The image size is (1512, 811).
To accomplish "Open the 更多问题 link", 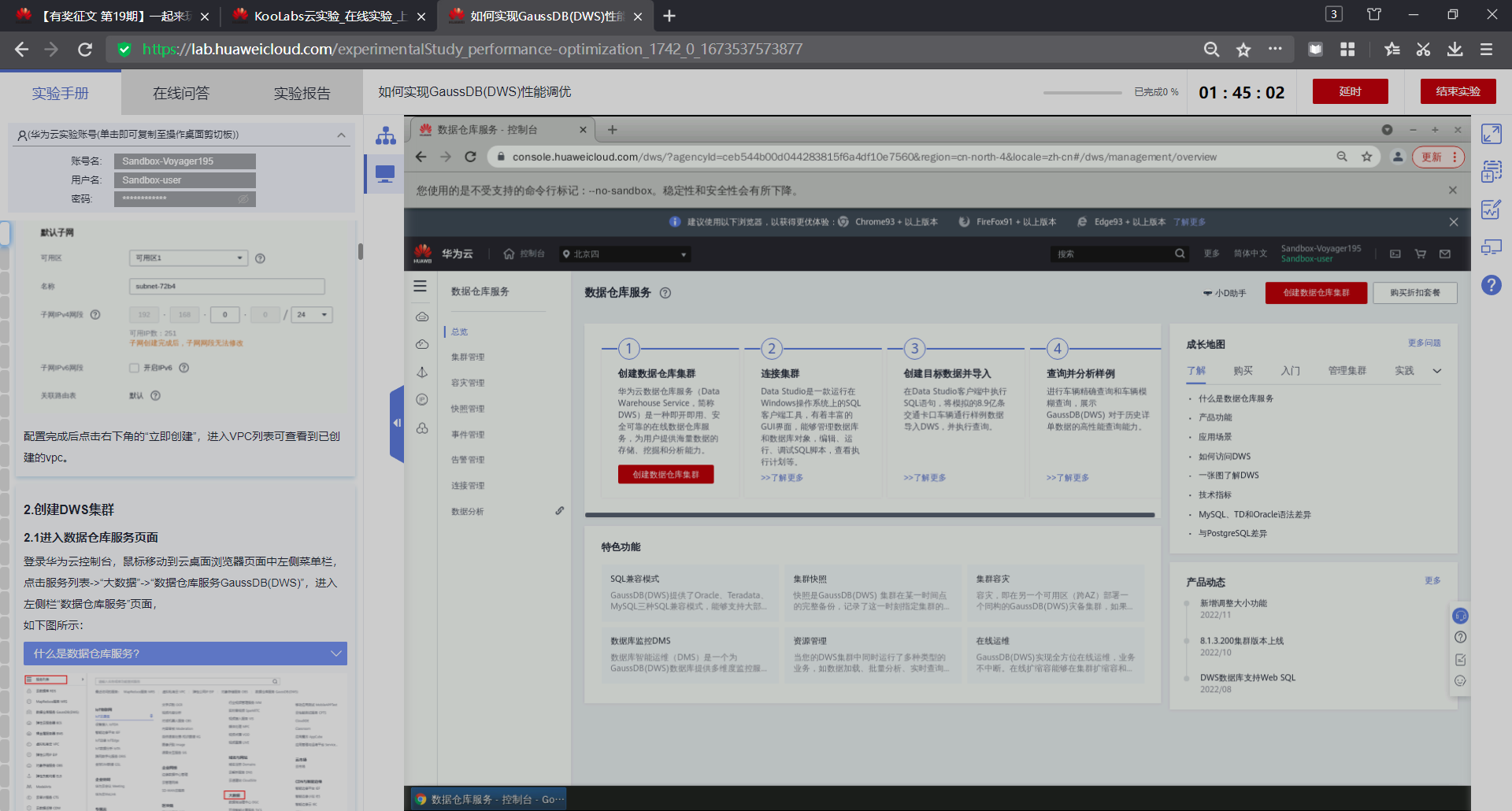I will [x=1424, y=343].
